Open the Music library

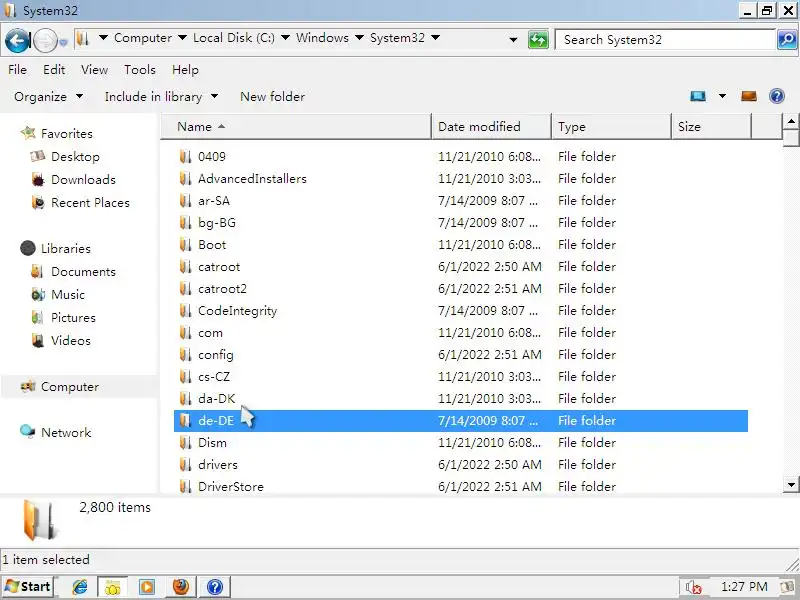tap(68, 294)
